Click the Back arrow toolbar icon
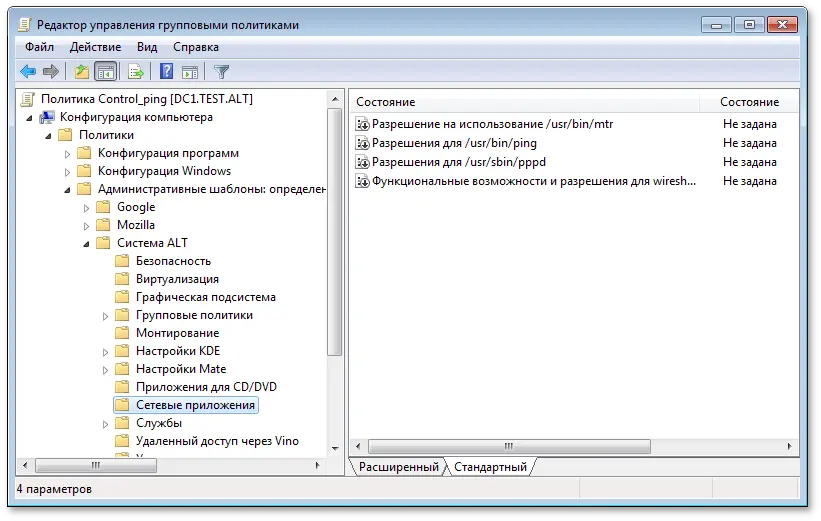Viewport: 821px width, 521px height. [x=28, y=71]
